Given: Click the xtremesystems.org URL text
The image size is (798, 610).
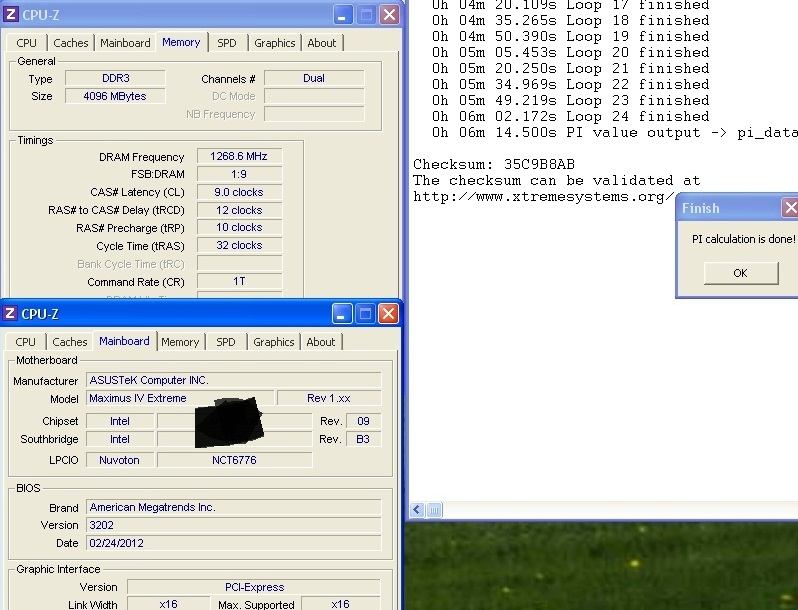Looking at the screenshot, I should coord(544,197).
